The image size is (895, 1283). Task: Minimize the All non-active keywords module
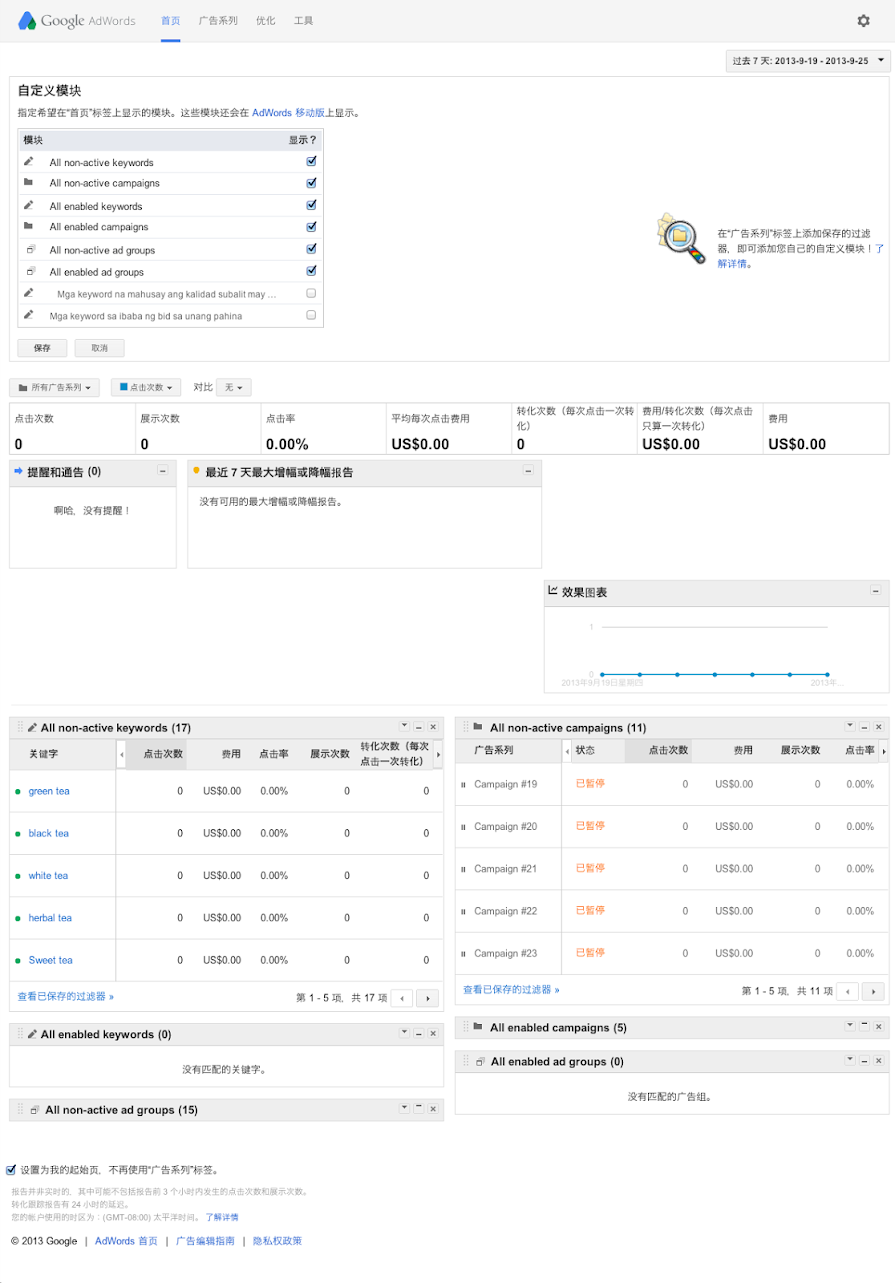pos(418,726)
